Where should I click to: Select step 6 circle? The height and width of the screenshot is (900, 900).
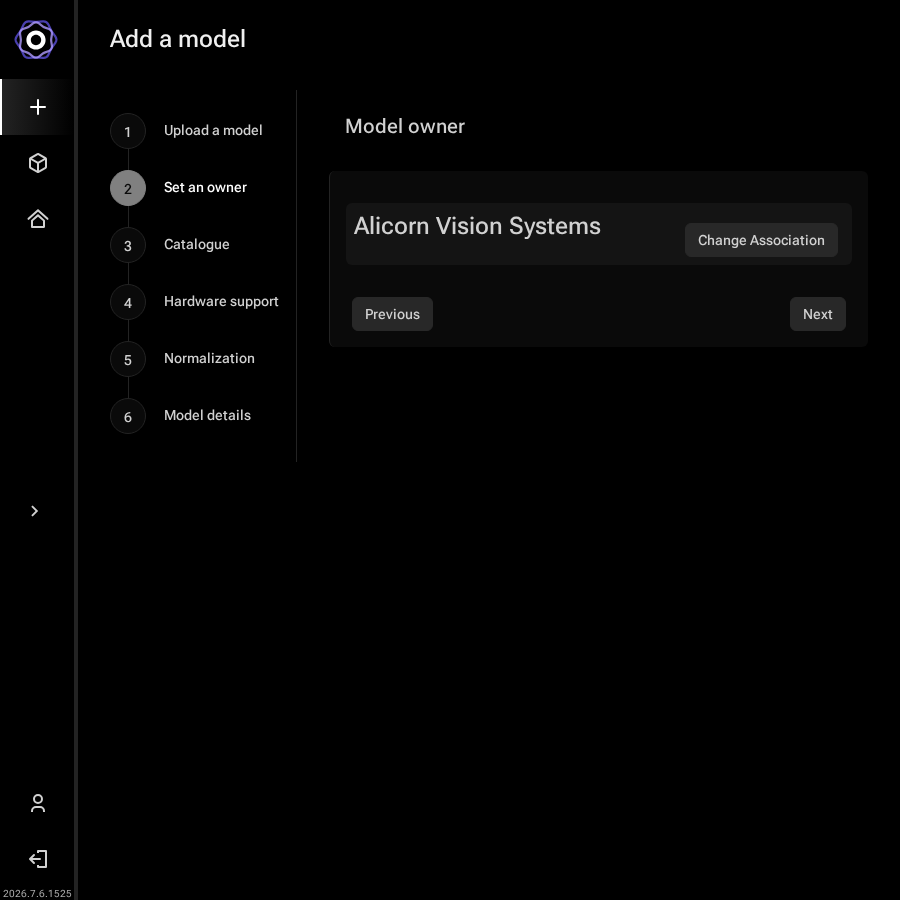pyautogui.click(x=128, y=416)
